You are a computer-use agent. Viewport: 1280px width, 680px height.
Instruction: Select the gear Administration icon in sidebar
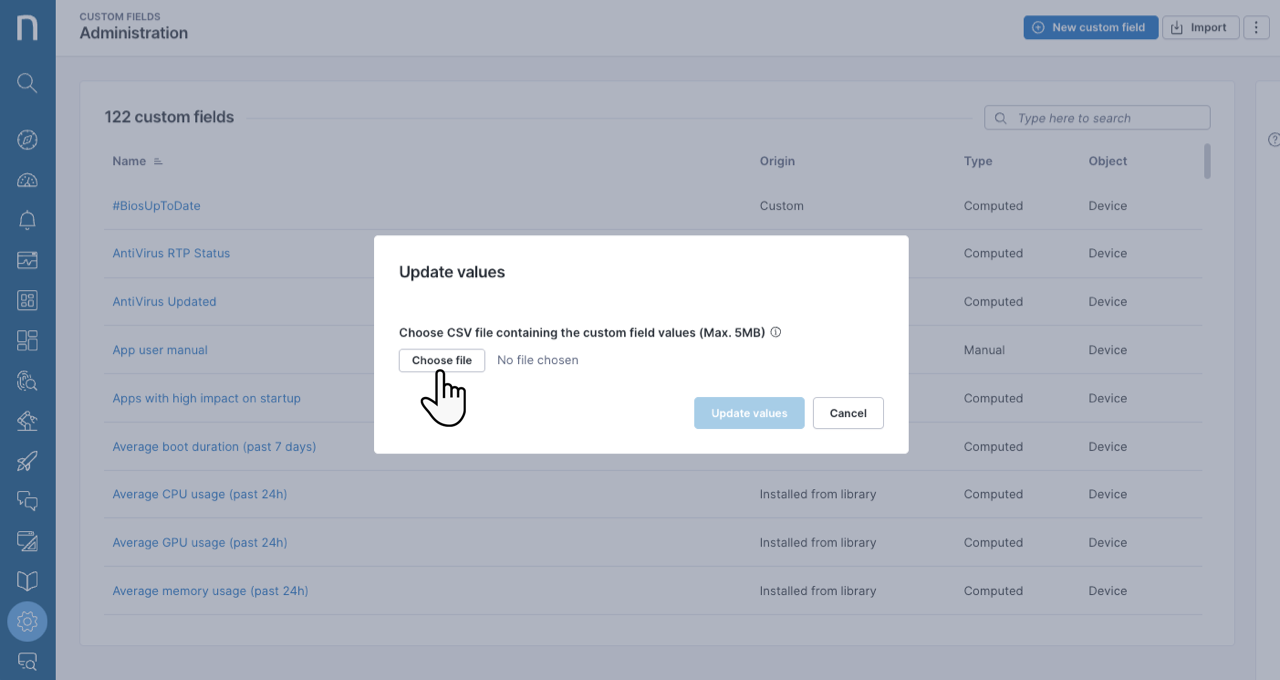coord(27,622)
